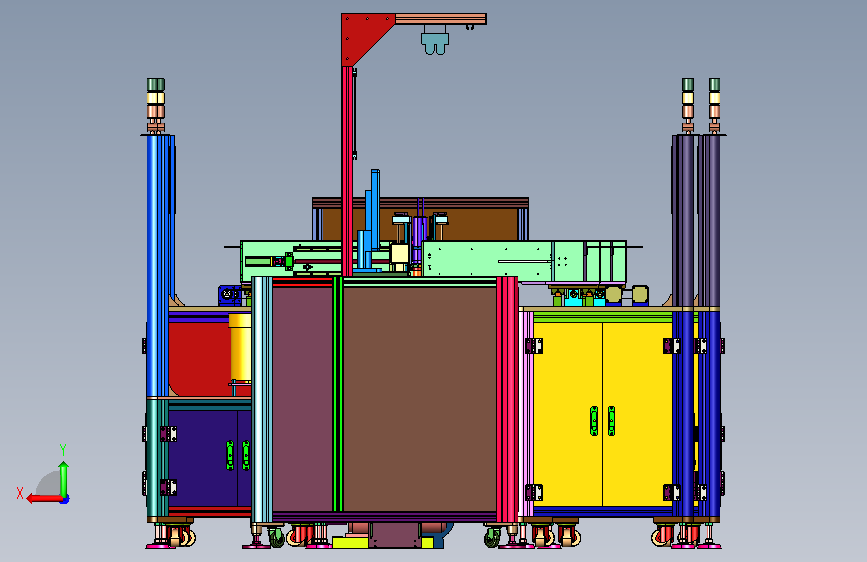
Task: Click the red X axis arrow of the triad
Action: point(44,499)
